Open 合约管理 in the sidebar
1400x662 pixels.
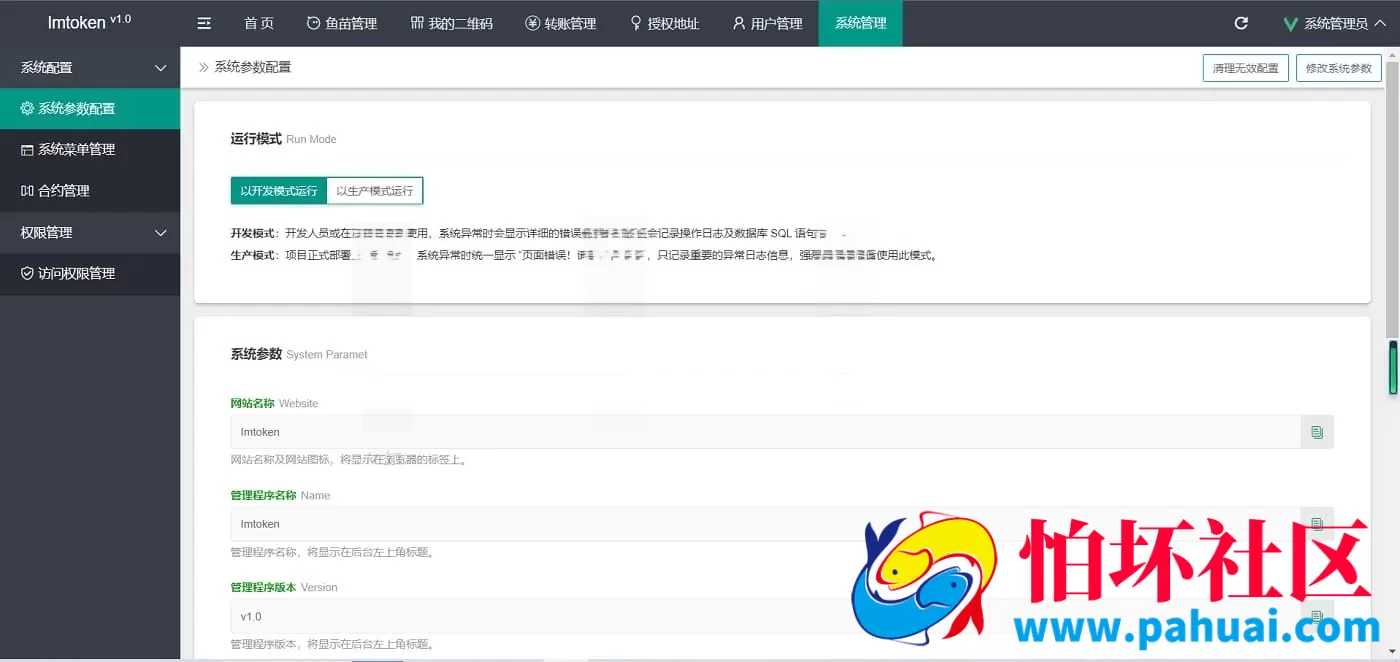90,190
